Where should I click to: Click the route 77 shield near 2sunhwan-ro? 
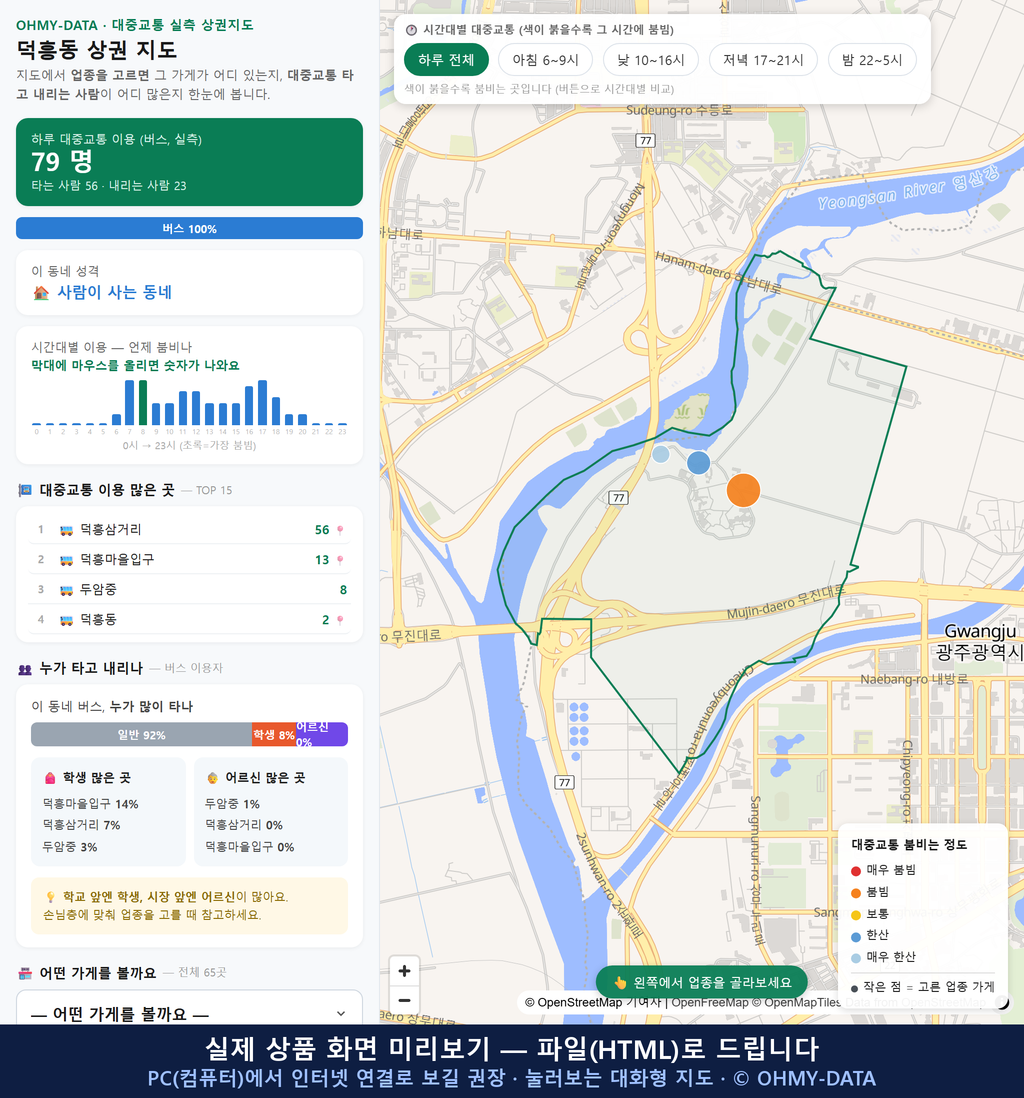(565, 782)
